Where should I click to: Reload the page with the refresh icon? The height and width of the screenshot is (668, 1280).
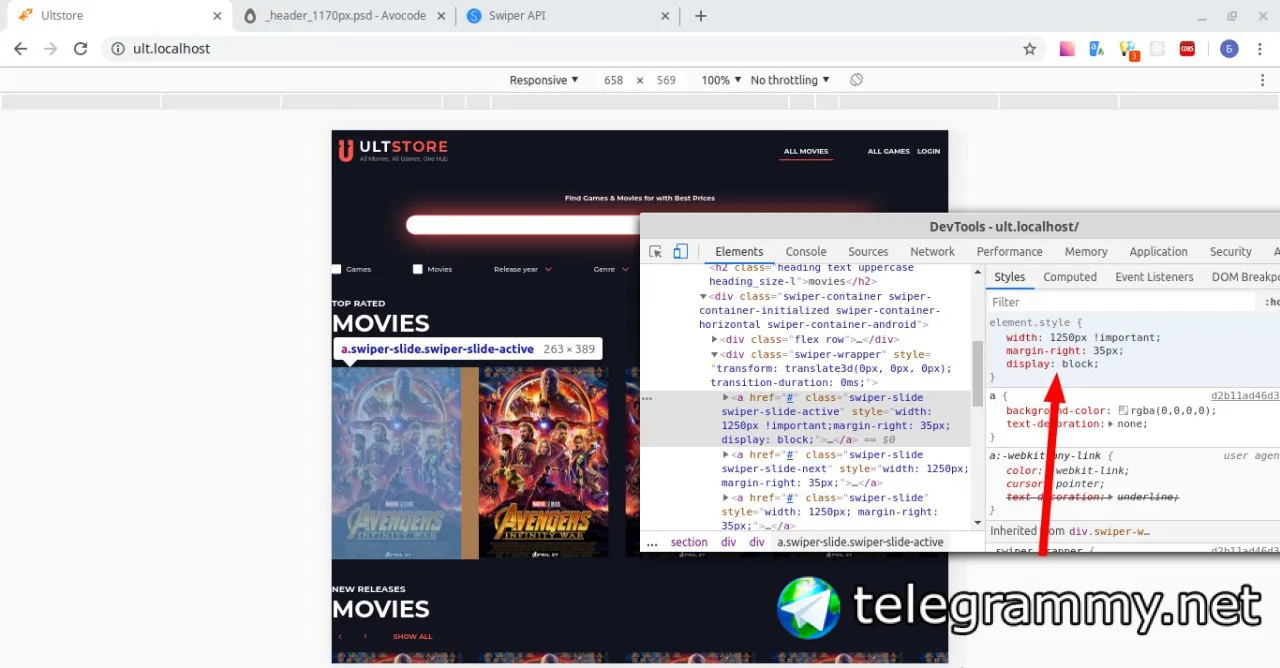point(81,48)
